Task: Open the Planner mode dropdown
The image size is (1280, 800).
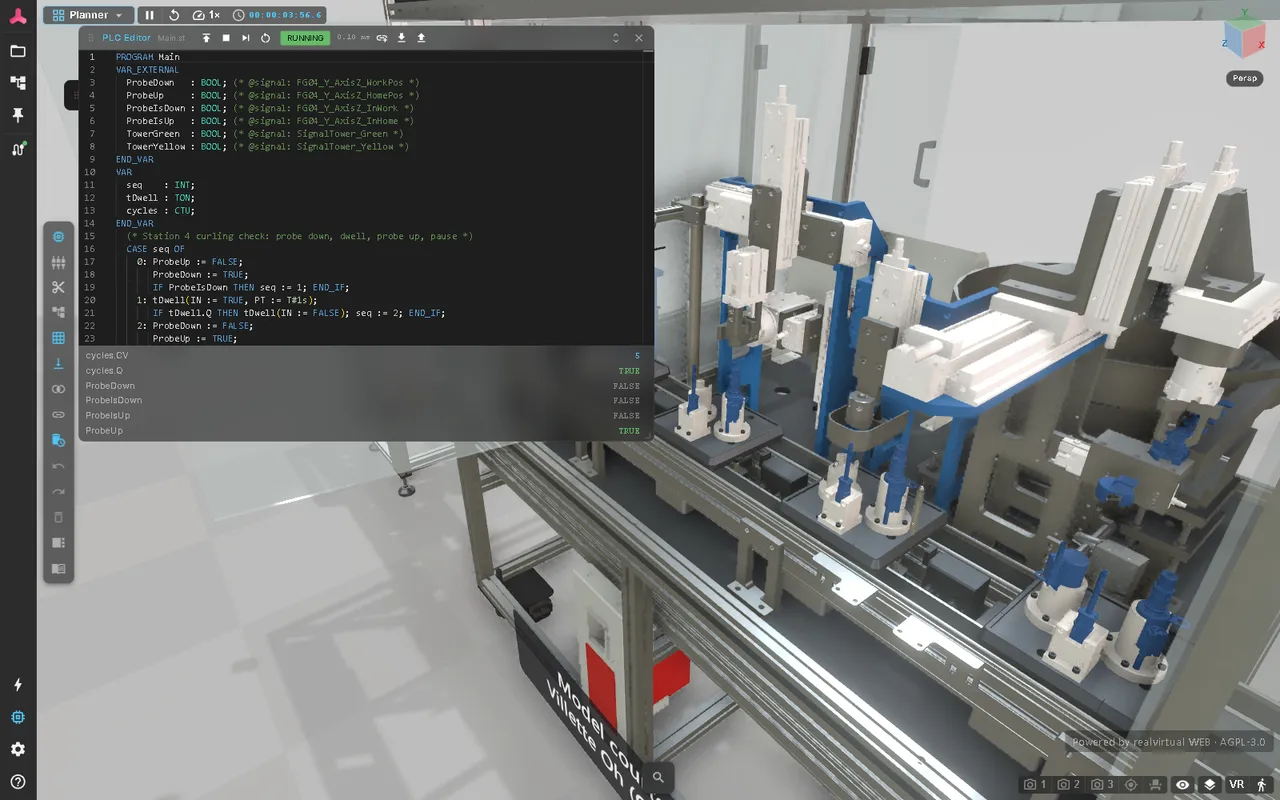Action: [x=88, y=15]
